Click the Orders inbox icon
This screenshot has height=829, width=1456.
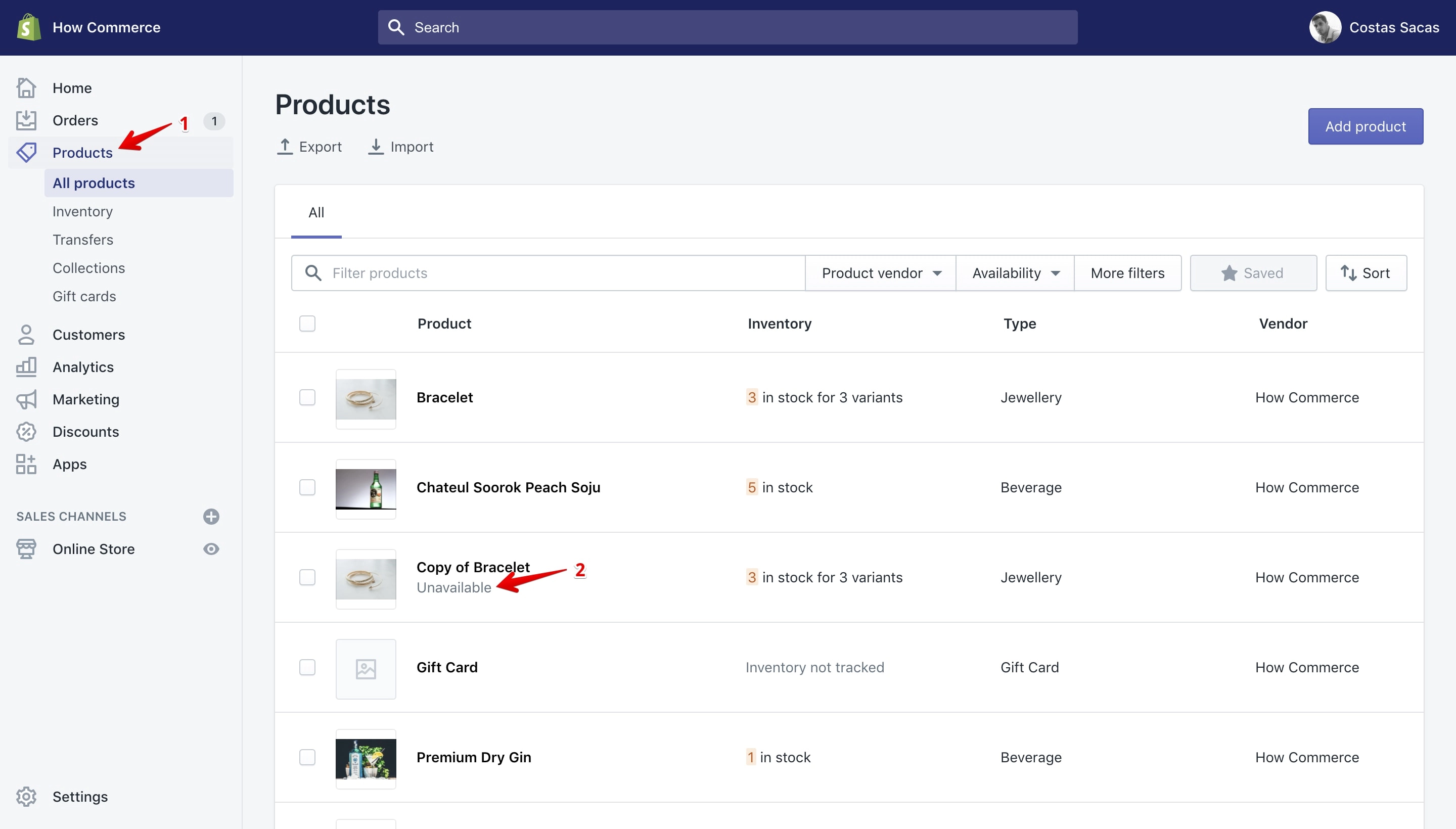[26, 121]
